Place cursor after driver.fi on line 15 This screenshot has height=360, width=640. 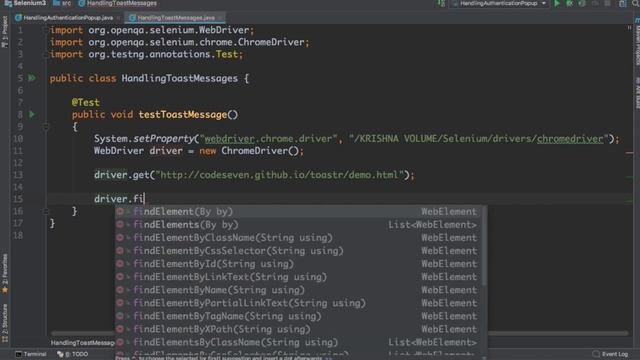point(144,199)
